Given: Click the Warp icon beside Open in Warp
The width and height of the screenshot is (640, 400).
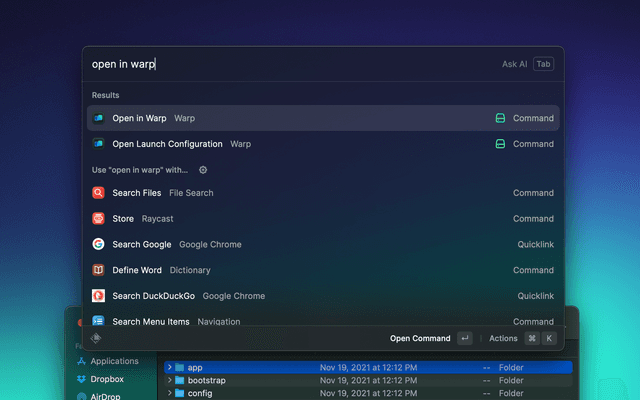Looking at the screenshot, I should coord(98,118).
